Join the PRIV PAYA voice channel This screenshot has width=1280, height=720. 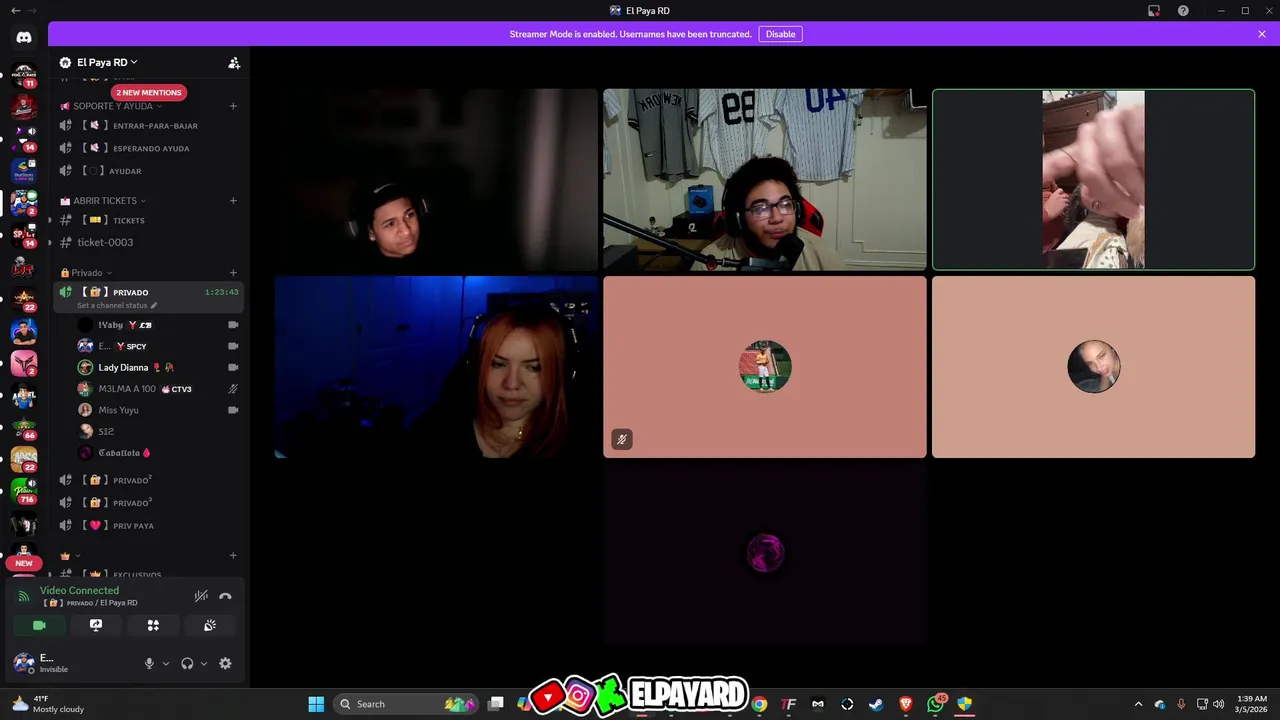[x=149, y=525]
